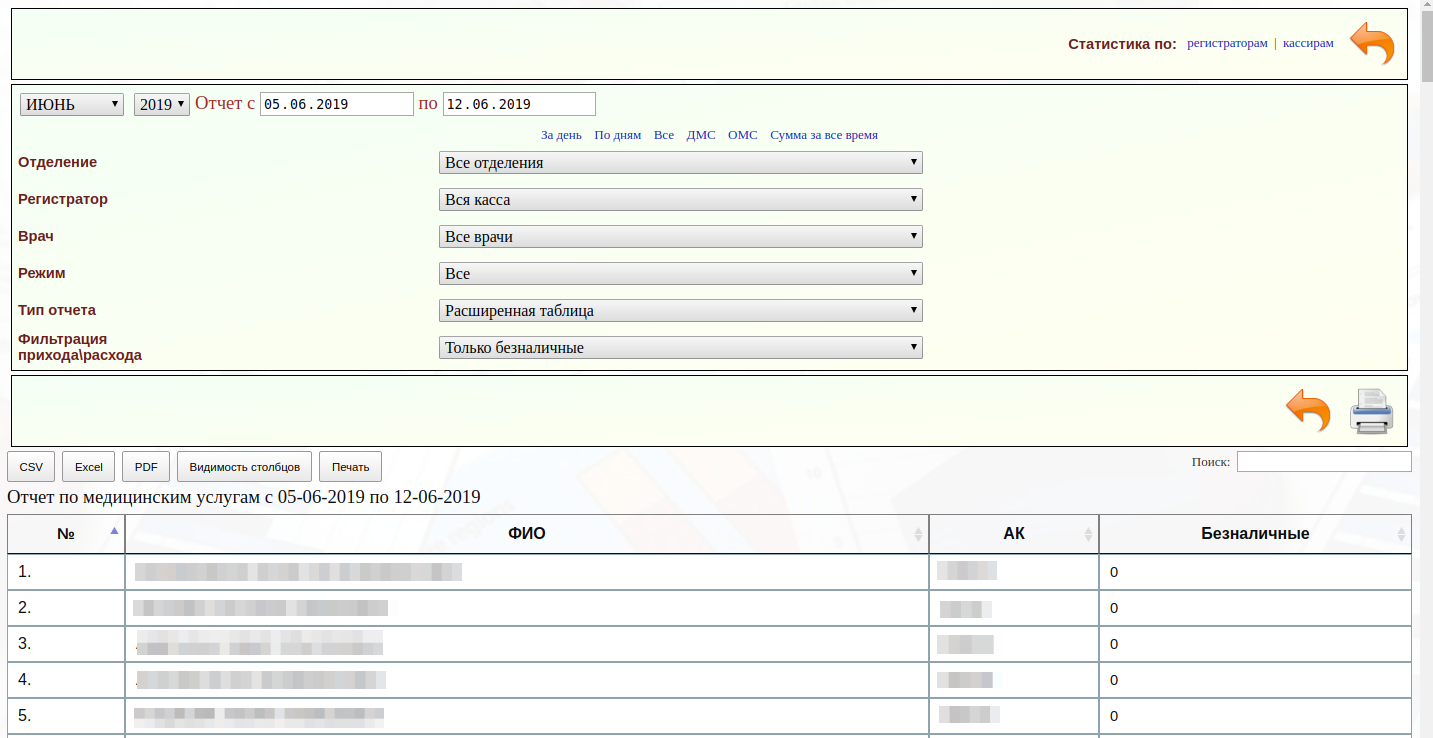
Task: Click the Поиск search field
Action: click(1323, 462)
